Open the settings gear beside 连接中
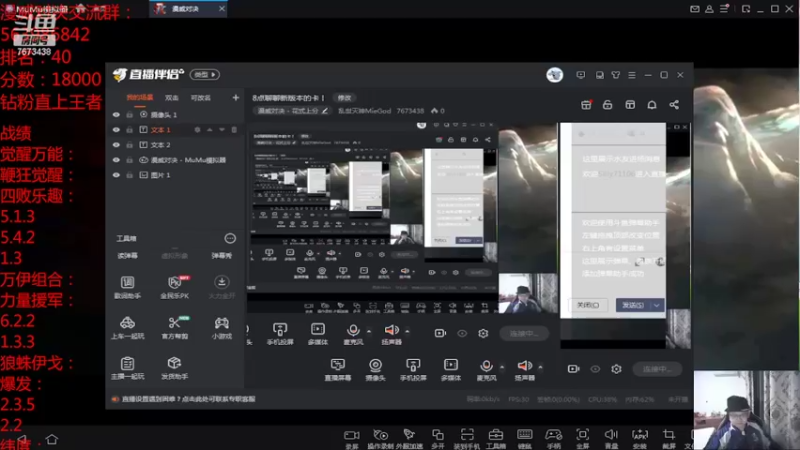 click(616, 368)
